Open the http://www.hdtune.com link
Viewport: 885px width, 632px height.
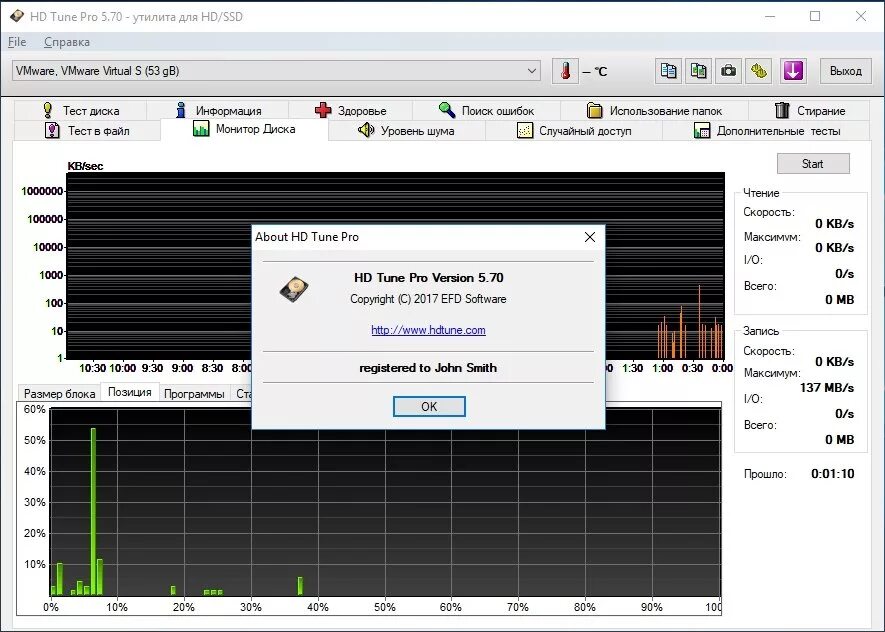[x=428, y=330]
